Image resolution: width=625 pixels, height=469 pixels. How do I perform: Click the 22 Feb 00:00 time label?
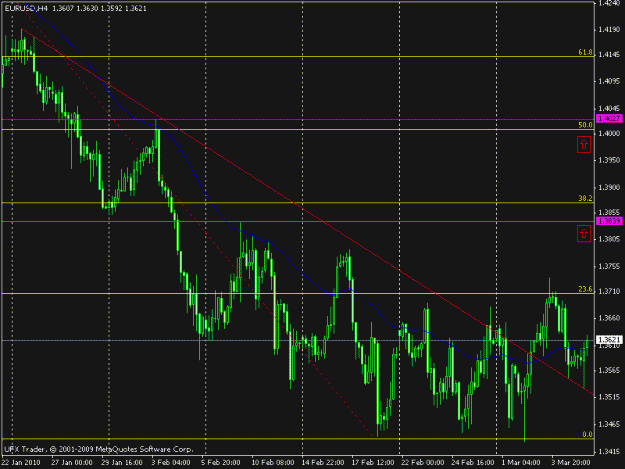(x=423, y=462)
